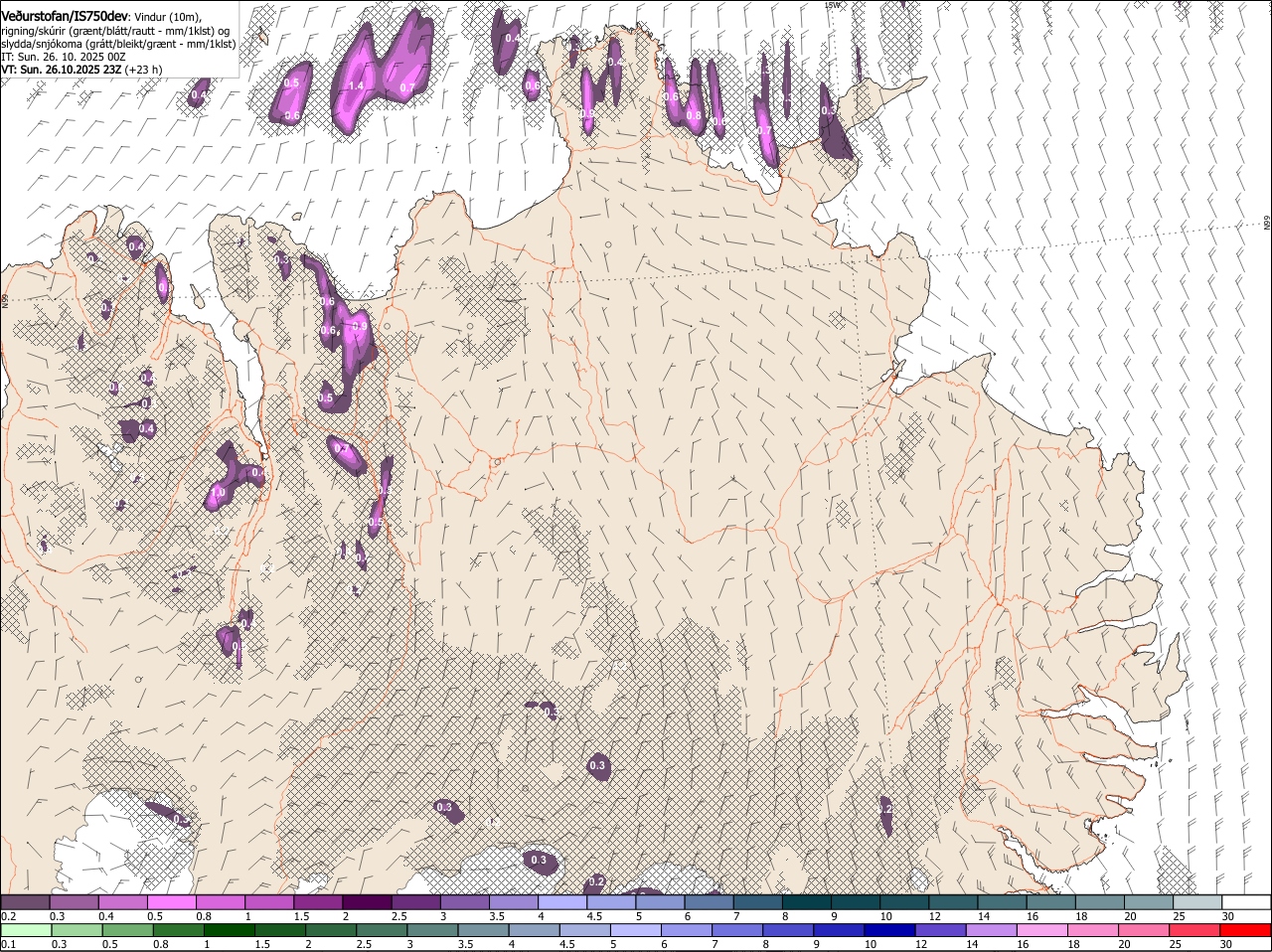The image size is (1272, 952).
Task: Pick the white 30 swatch in the top scale
Action: [x=1245, y=901]
